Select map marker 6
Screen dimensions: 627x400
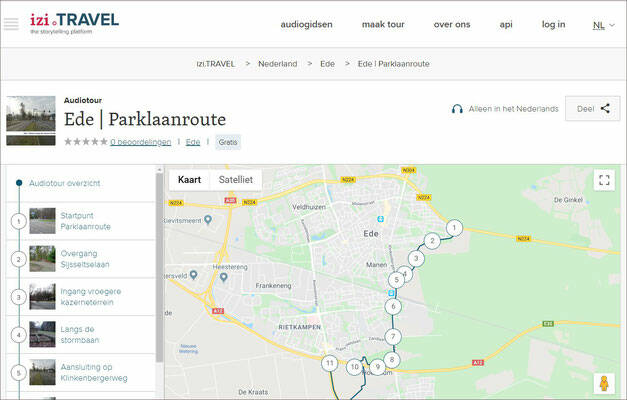coord(393,306)
